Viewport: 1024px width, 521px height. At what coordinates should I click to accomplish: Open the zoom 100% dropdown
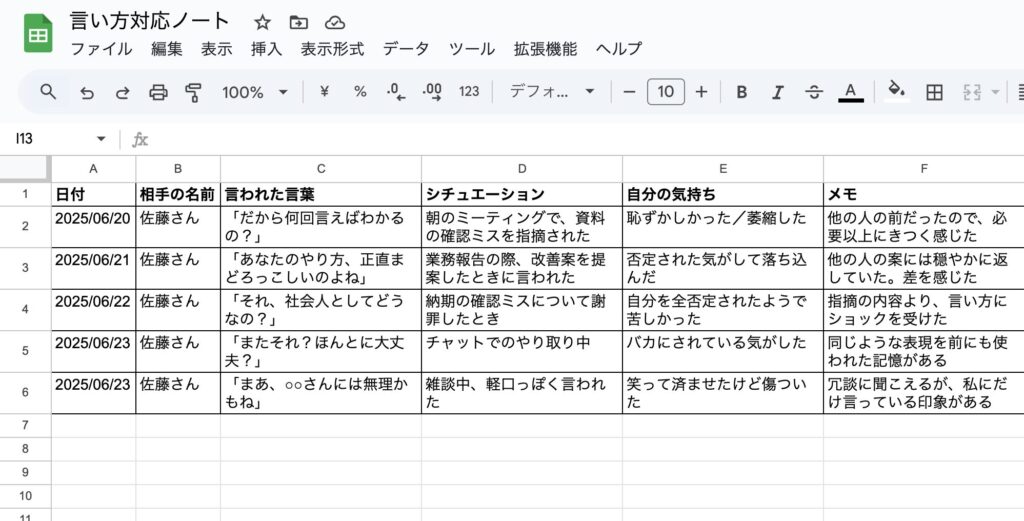click(255, 92)
